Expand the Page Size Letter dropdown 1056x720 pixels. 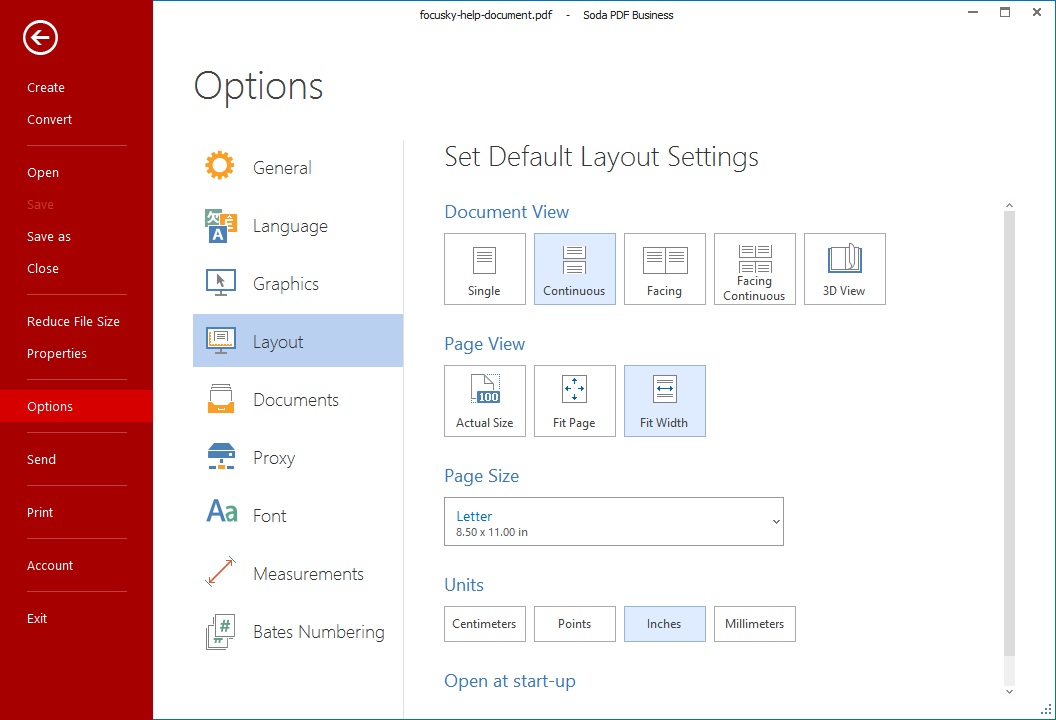pos(613,522)
